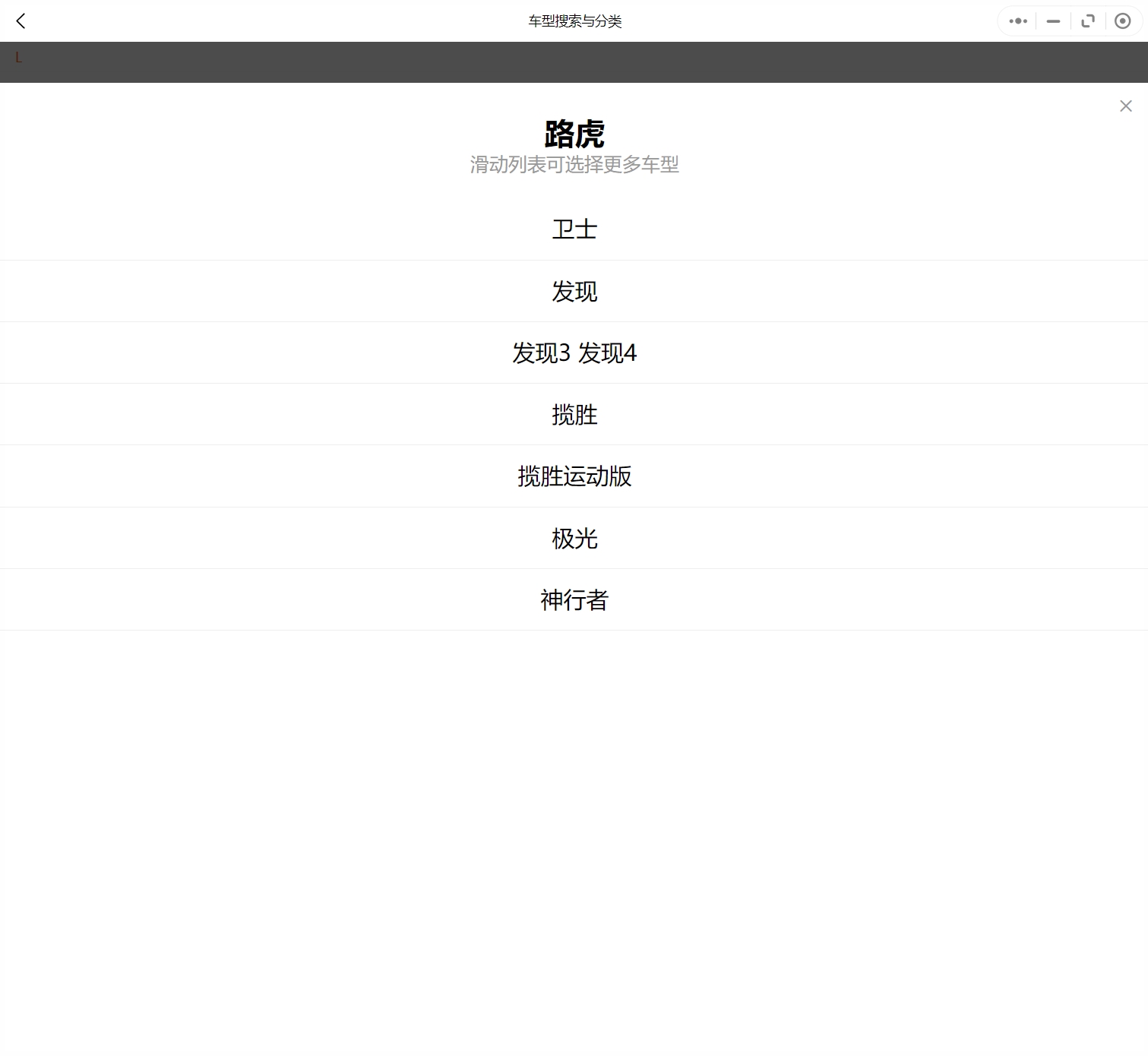The width and height of the screenshot is (1148, 1056).
Task: Click the 车型搜索与分类 page title
Action: 575,21
